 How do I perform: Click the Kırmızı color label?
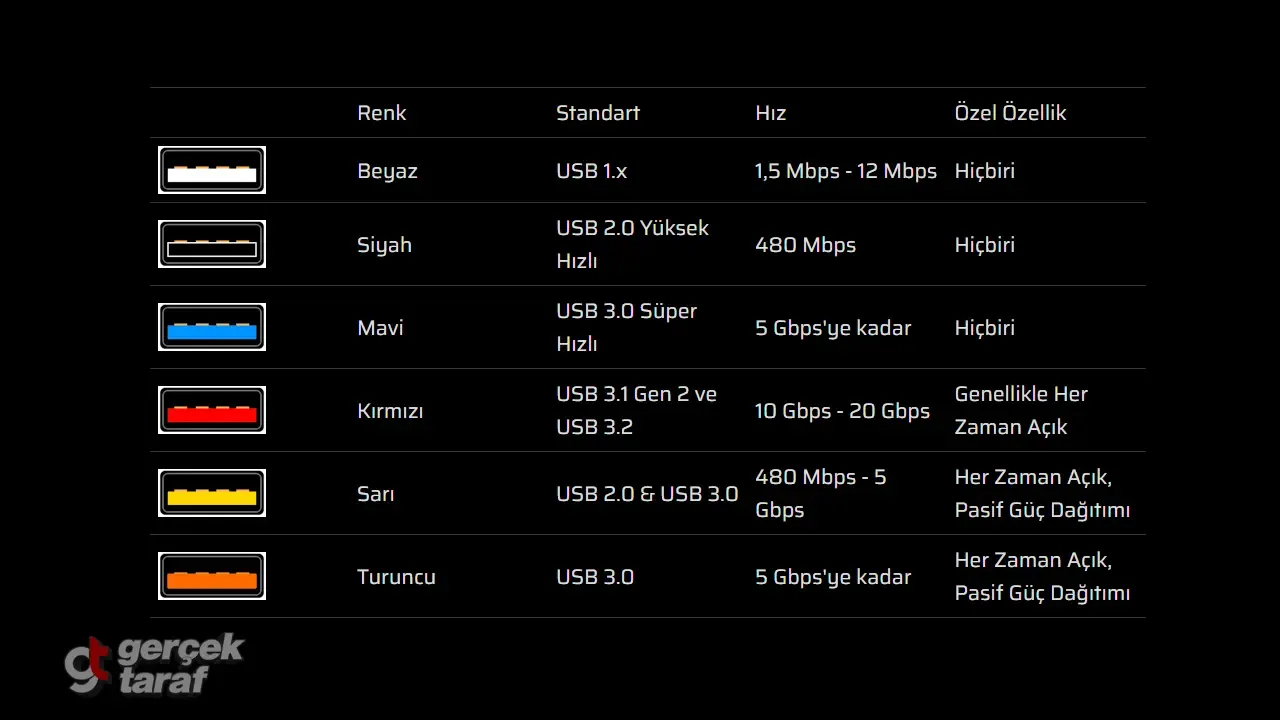[x=390, y=411]
